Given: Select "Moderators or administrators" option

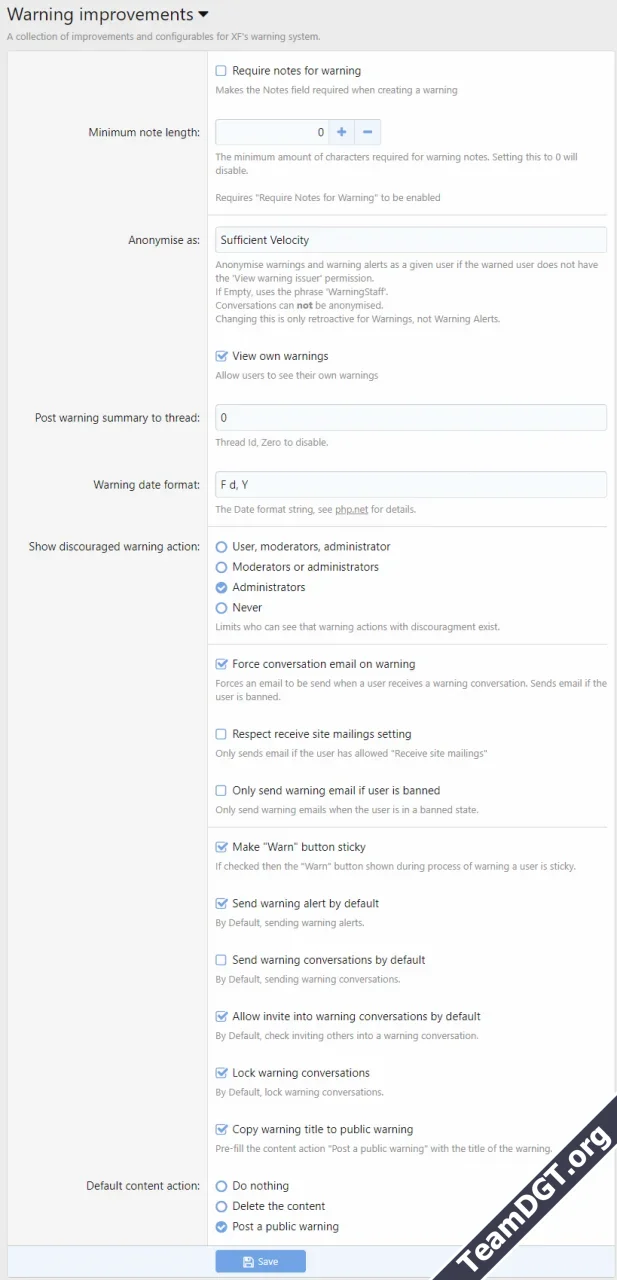Looking at the screenshot, I should pyautogui.click(x=221, y=567).
